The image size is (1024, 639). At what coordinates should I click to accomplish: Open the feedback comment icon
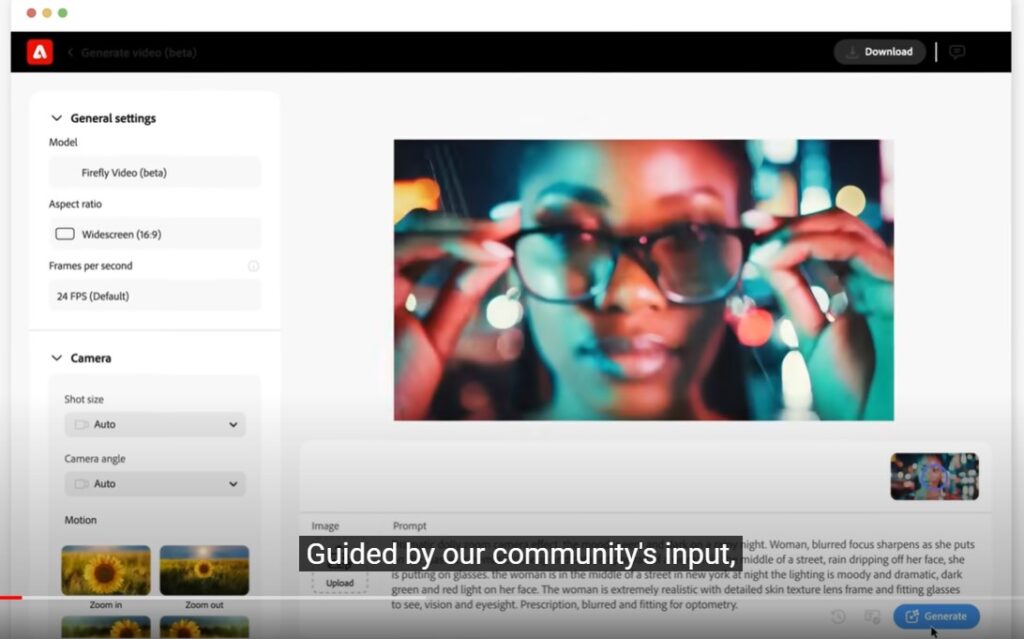coord(957,52)
